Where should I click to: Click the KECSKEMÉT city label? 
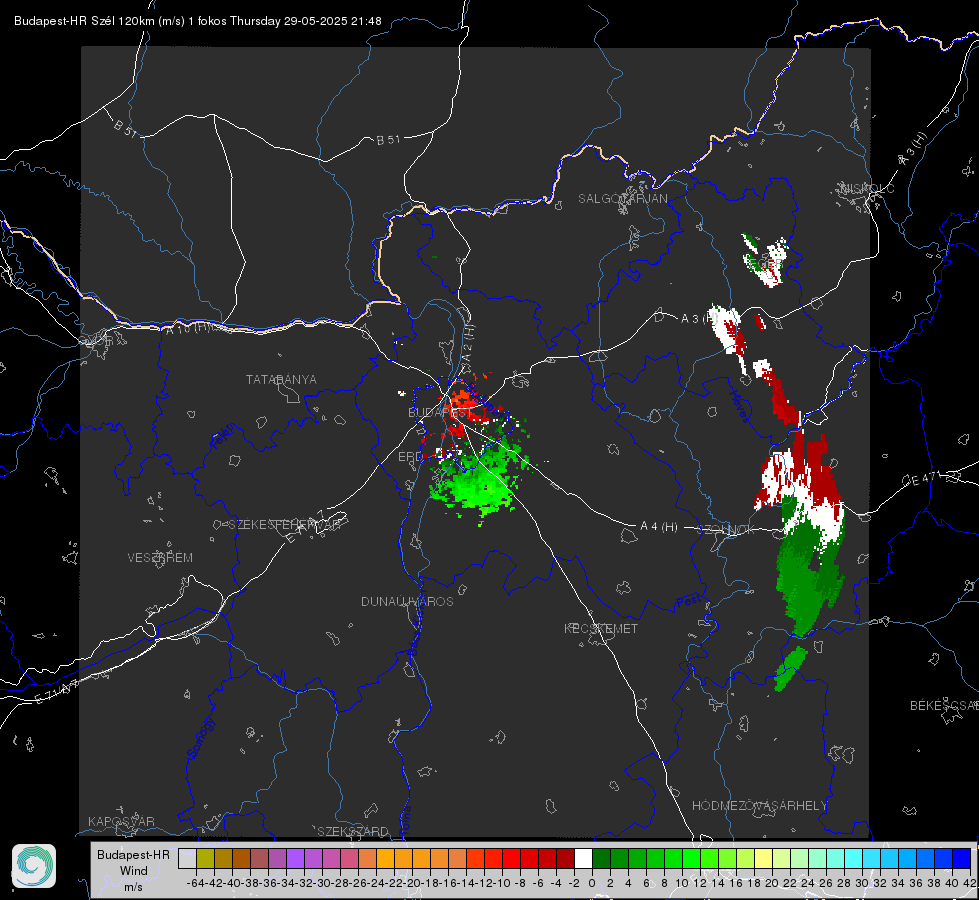601,629
